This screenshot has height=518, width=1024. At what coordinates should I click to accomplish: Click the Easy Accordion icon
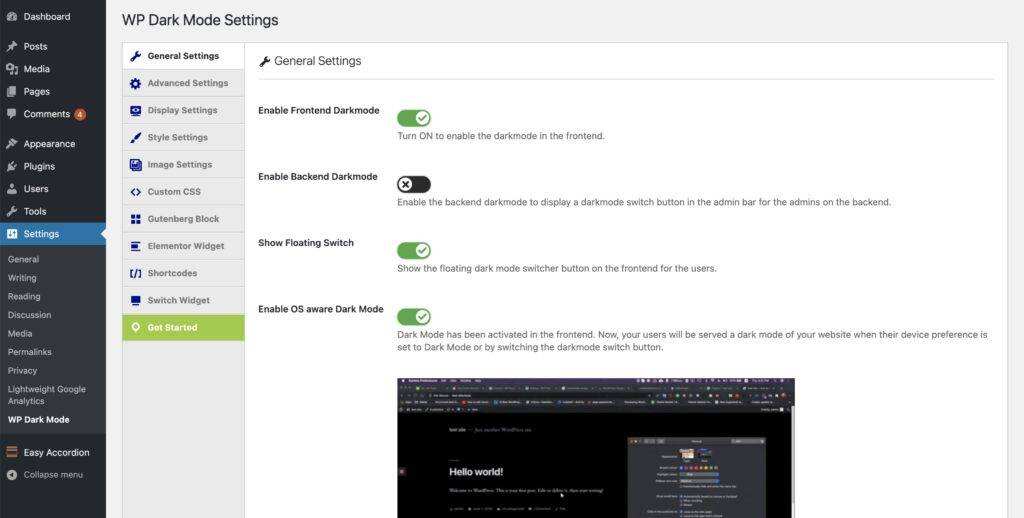pyautogui.click(x=11, y=452)
